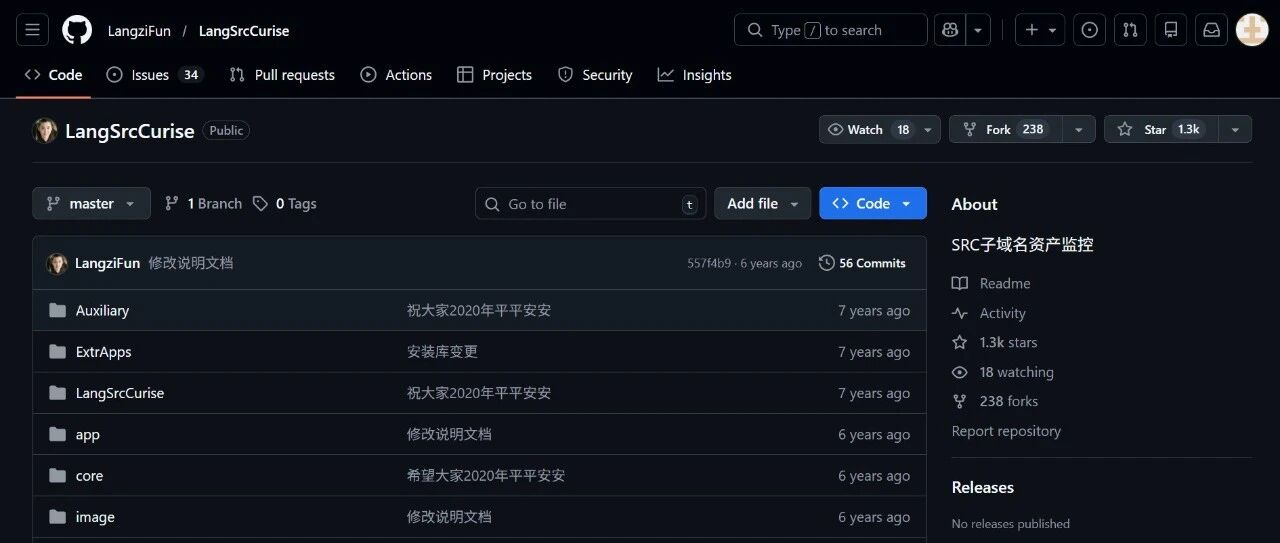Open the user profile avatar menu
The image size is (1280, 543).
tap(1252, 30)
